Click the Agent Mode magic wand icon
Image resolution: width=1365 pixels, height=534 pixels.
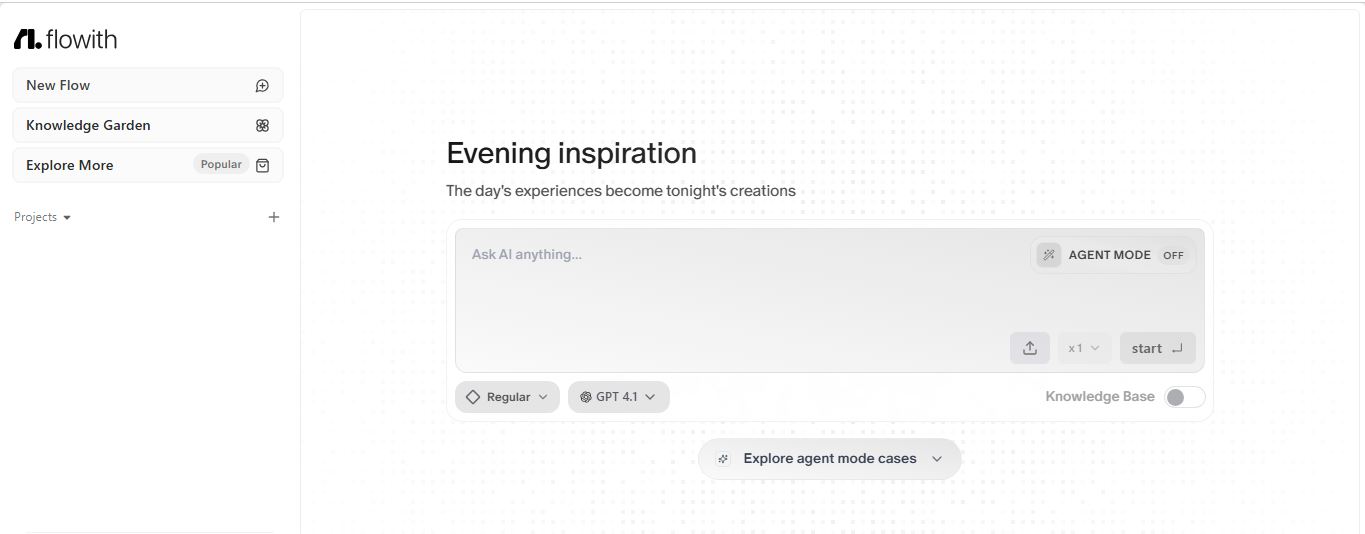coord(1048,255)
